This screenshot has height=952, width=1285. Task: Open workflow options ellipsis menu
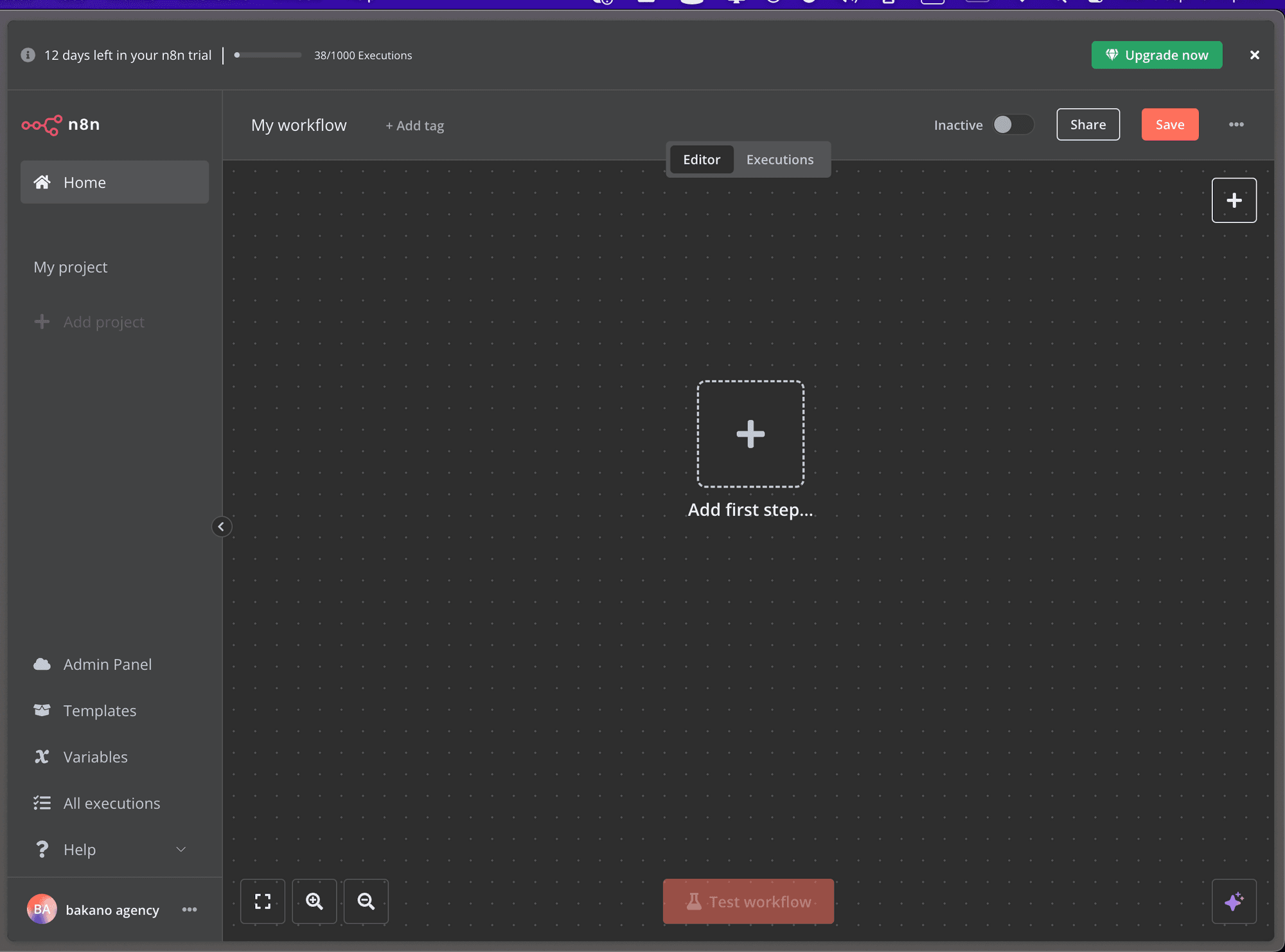(1236, 125)
